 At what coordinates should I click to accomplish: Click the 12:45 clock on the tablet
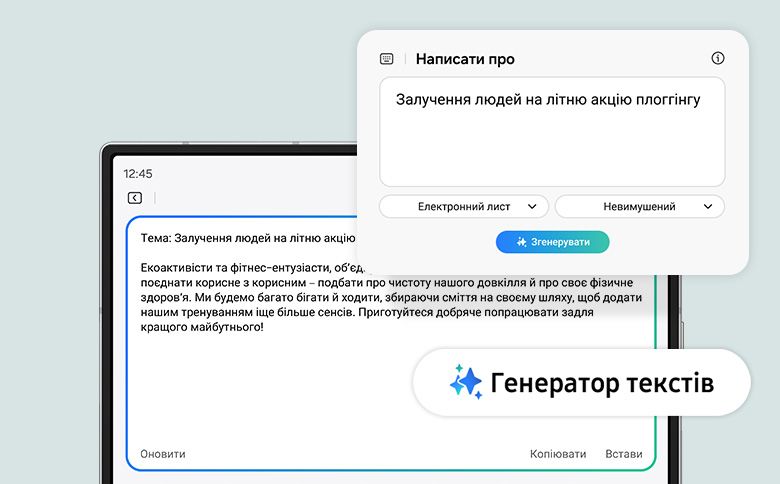pos(138,173)
